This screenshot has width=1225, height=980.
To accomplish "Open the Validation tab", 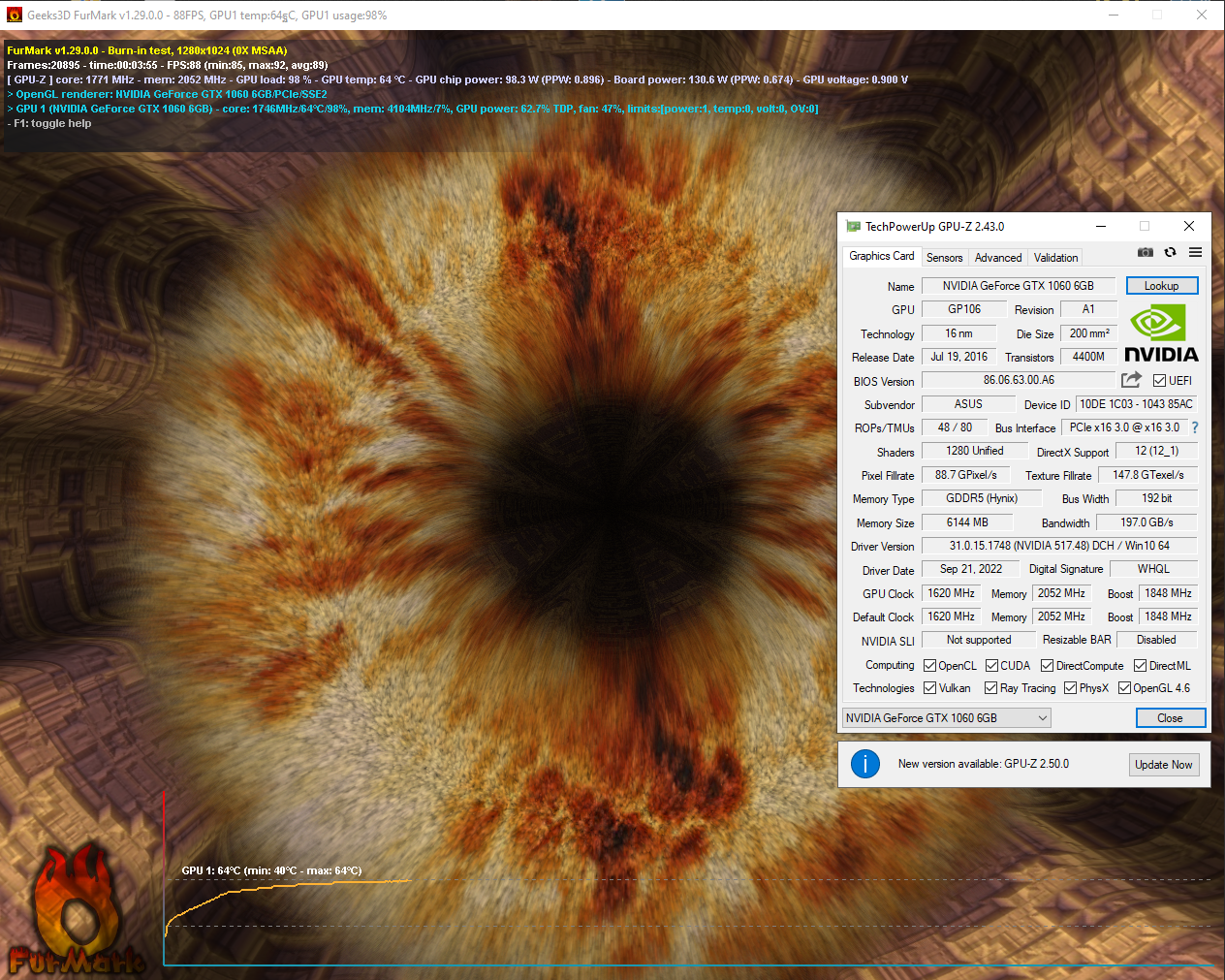I will pos(1054,258).
